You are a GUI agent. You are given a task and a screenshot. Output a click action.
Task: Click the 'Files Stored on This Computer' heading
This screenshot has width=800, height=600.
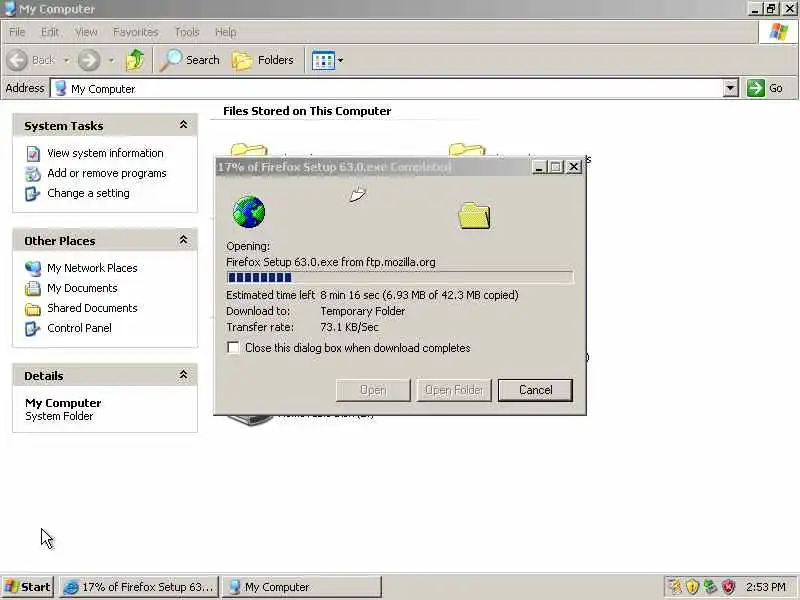coord(307,111)
